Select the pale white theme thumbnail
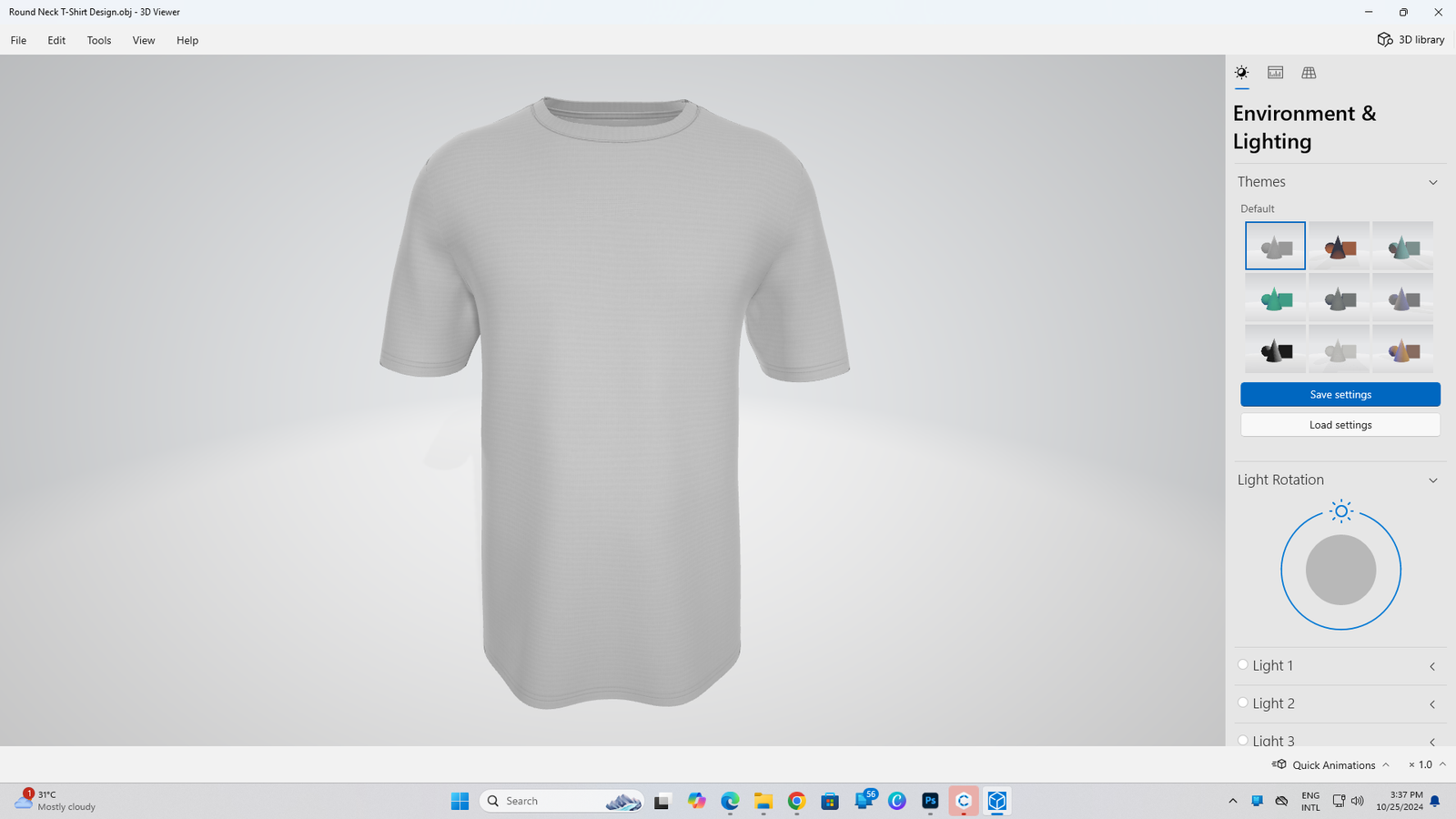Image resolution: width=1456 pixels, height=819 pixels. pos(1339,349)
